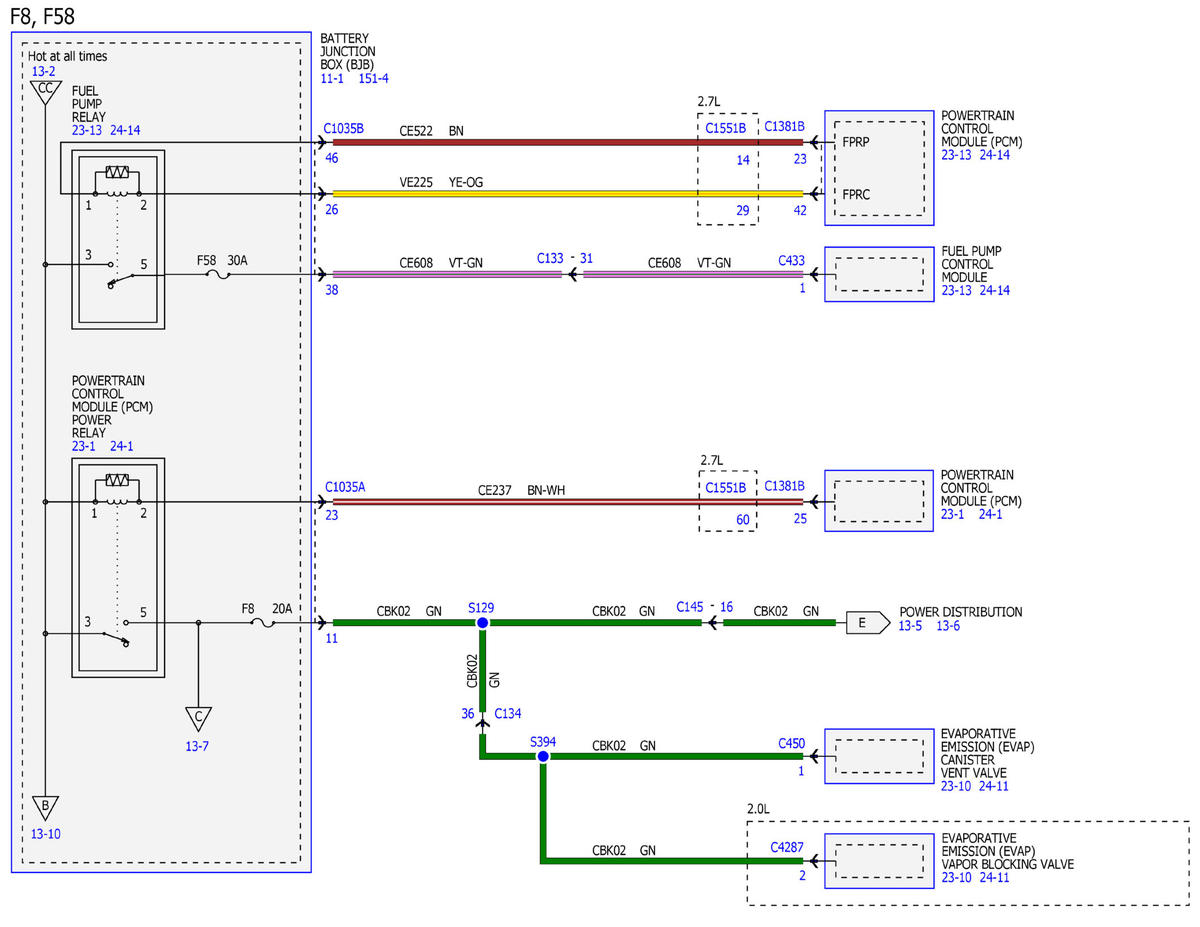This screenshot has height=927, width=1200.
Task: Select the EVAP Vapor Blocking Valve component box
Action: 879,860
